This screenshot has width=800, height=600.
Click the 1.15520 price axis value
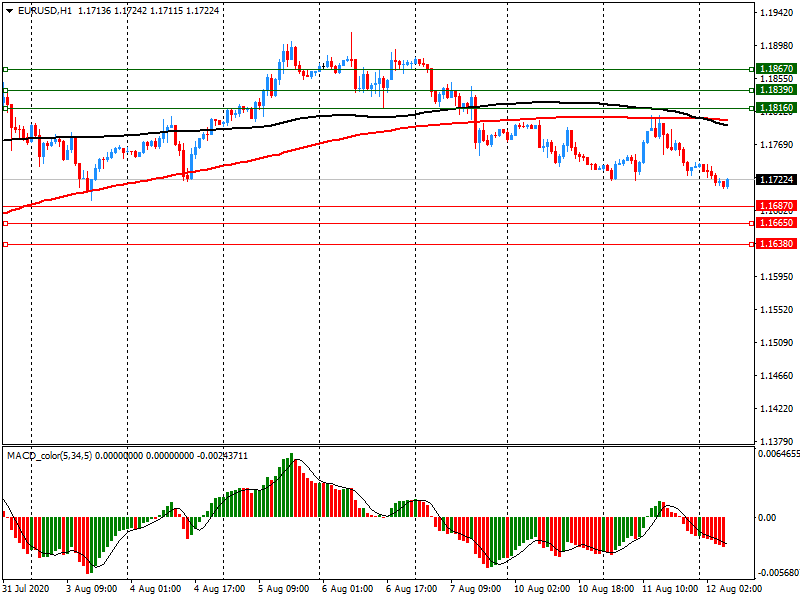(777, 310)
